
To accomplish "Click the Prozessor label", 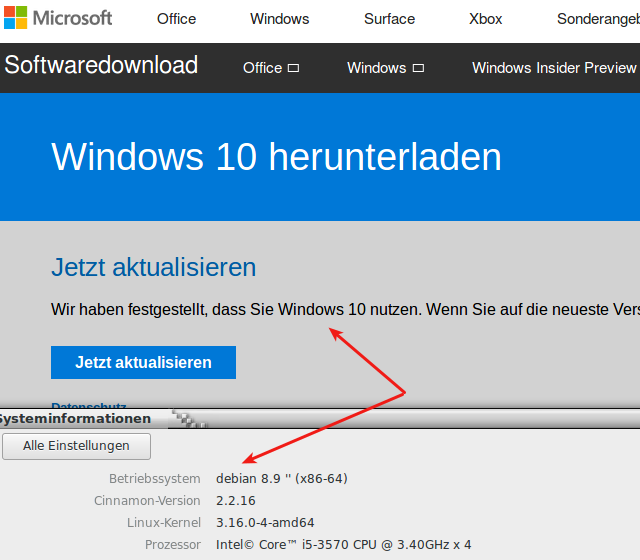I will click(x=173, y=544).
